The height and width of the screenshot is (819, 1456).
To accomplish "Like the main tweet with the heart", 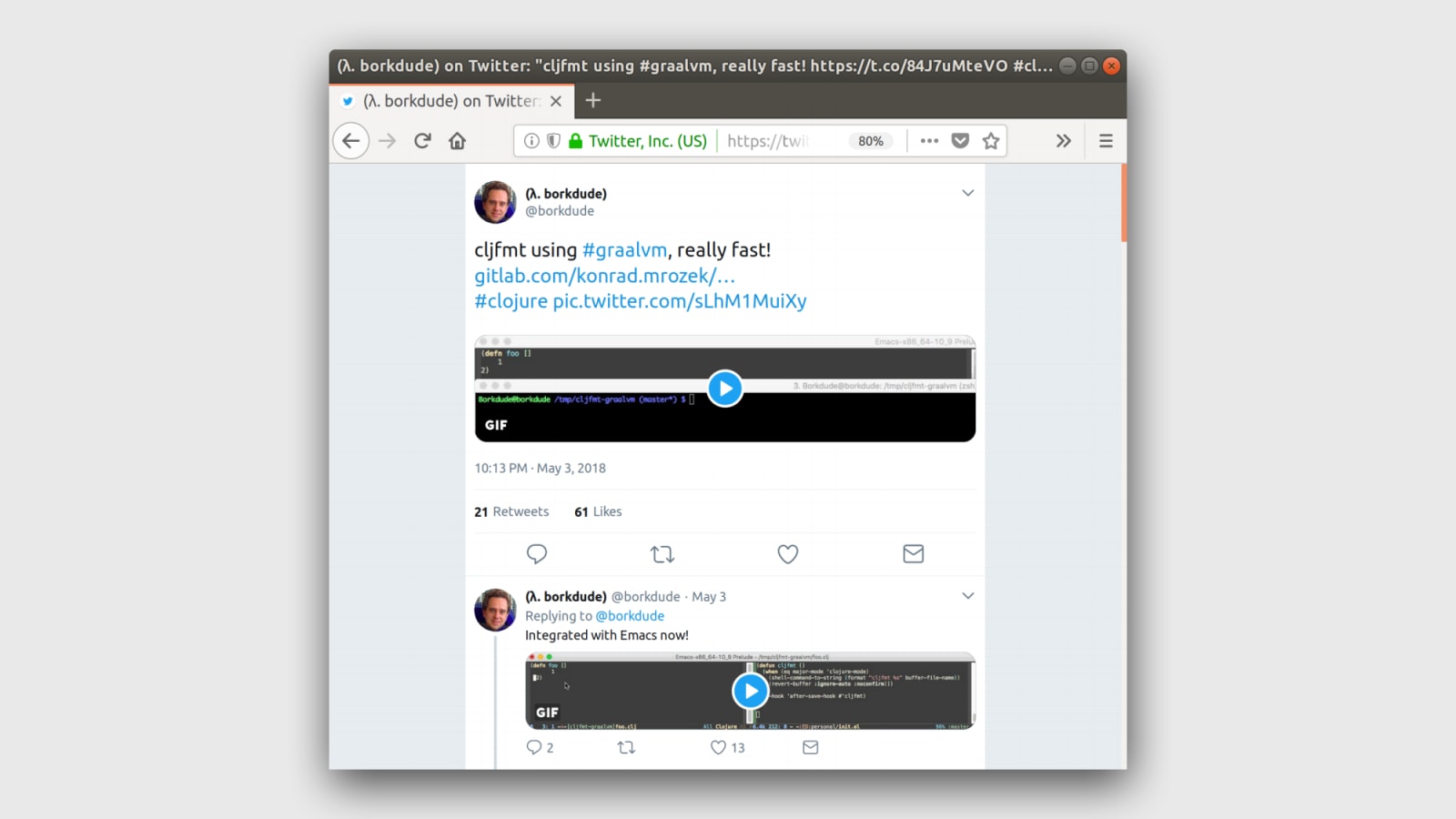I will [788, 553].
